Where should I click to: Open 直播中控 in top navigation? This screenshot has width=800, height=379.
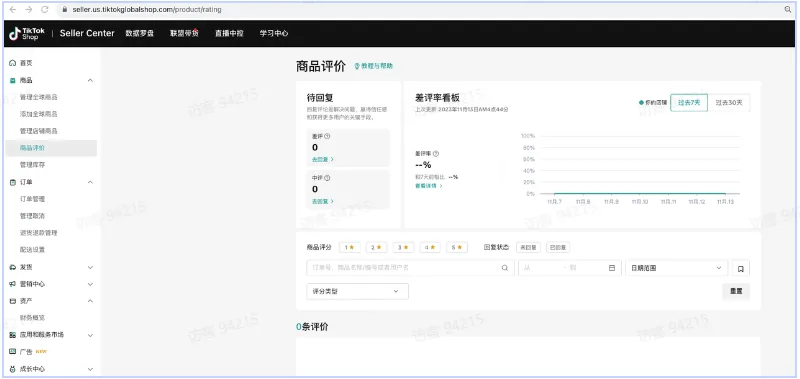229,33
